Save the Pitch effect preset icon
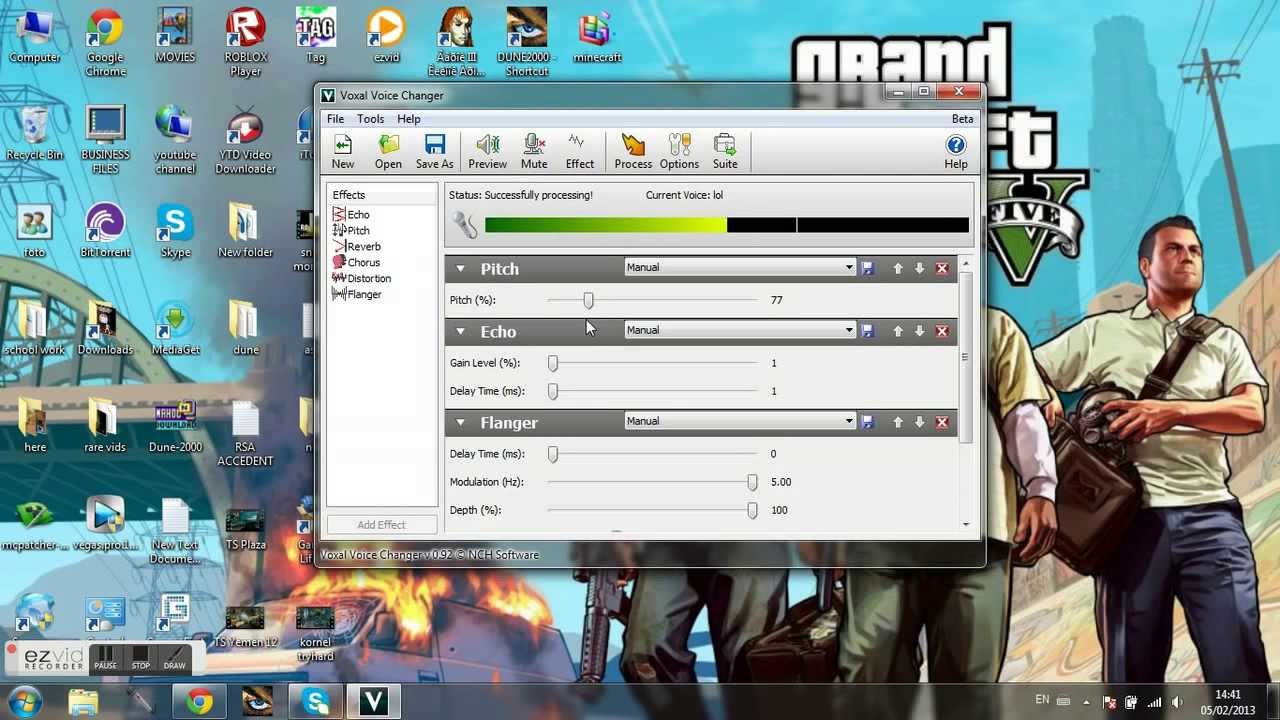1280x720 pixels. click(x=867, y=268)
